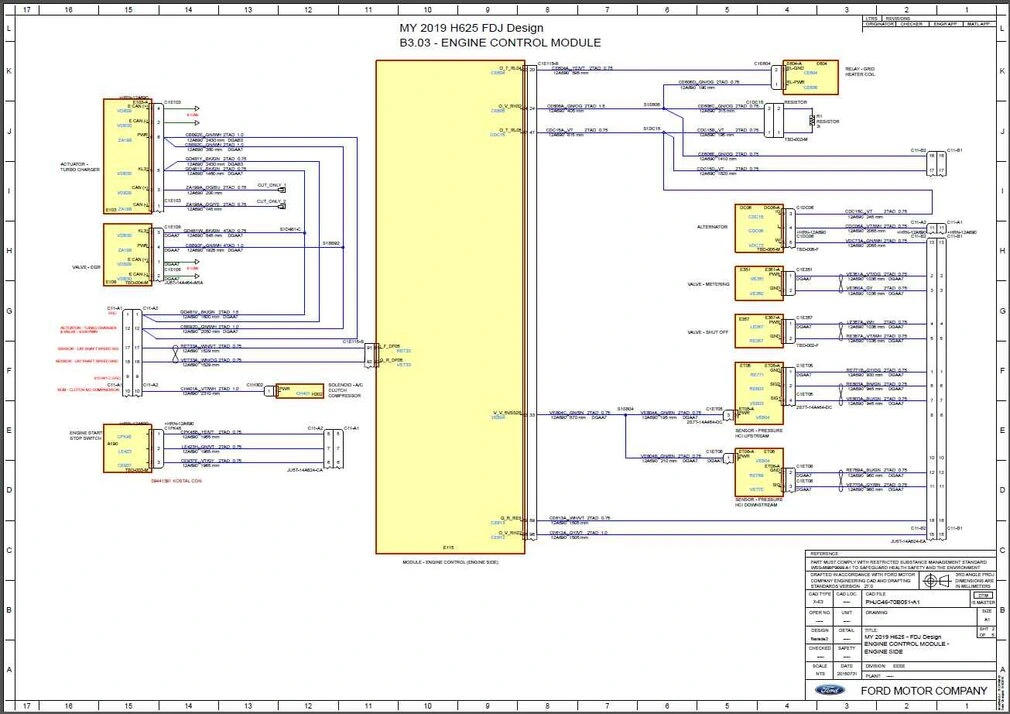Select the Valve Metering component block
1010x714 pixels.
click(757, 285)
